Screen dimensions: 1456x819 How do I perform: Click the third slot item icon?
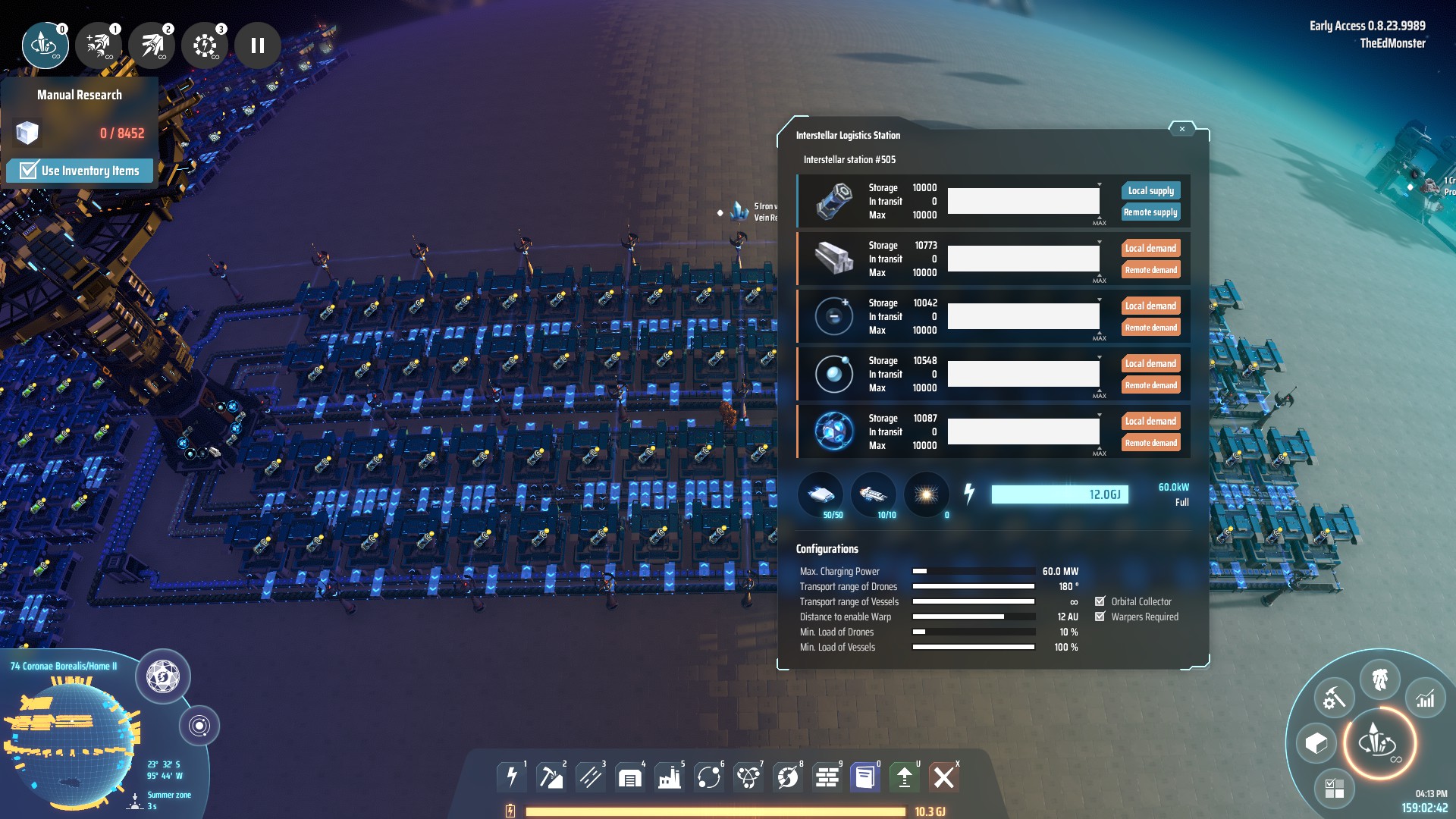click(834, 316)
